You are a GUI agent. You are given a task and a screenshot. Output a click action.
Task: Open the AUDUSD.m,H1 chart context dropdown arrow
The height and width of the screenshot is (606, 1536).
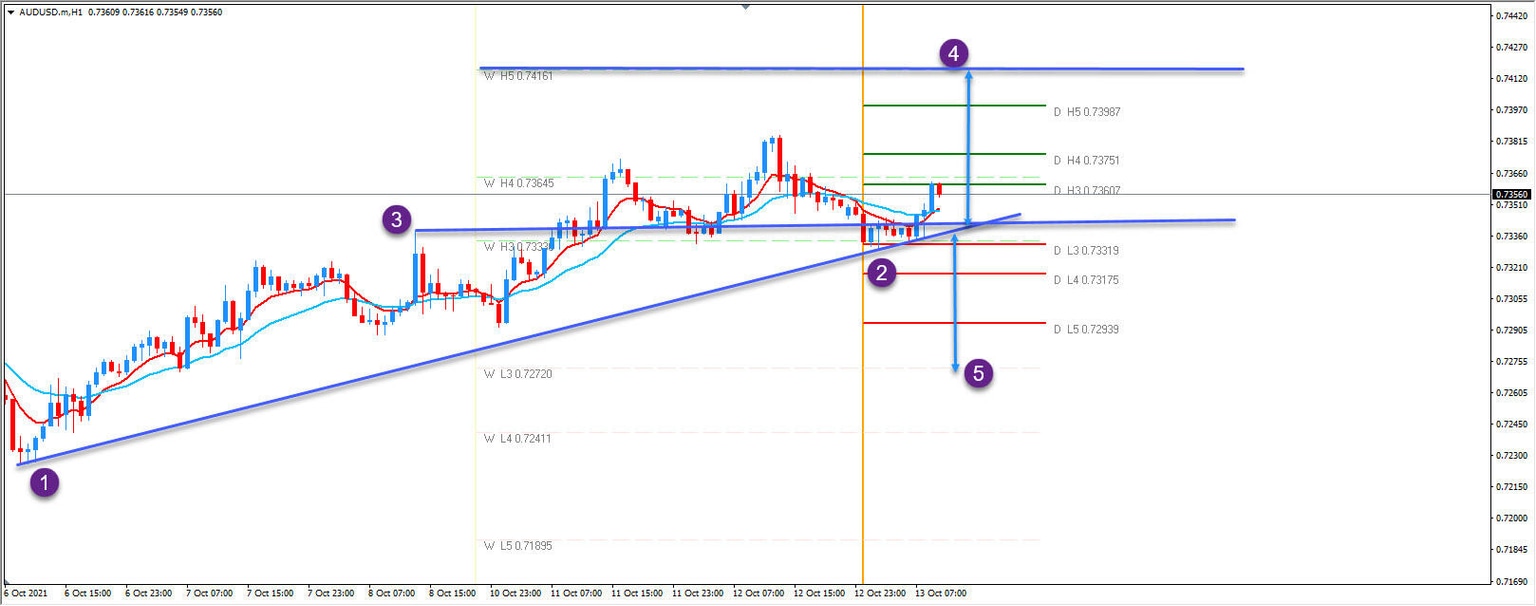10,12
